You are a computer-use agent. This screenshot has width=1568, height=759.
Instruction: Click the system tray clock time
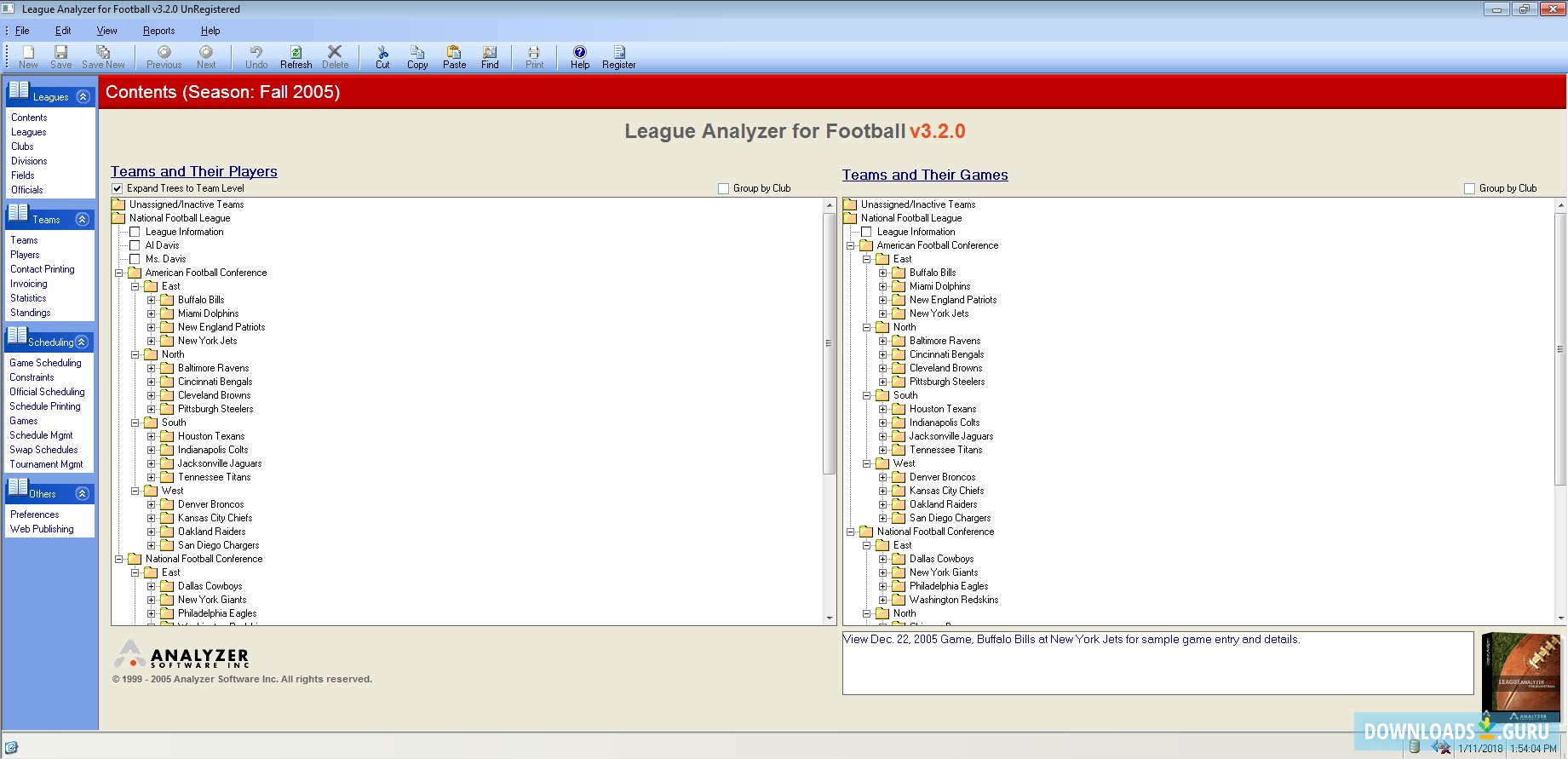(x=1533, y=749)
